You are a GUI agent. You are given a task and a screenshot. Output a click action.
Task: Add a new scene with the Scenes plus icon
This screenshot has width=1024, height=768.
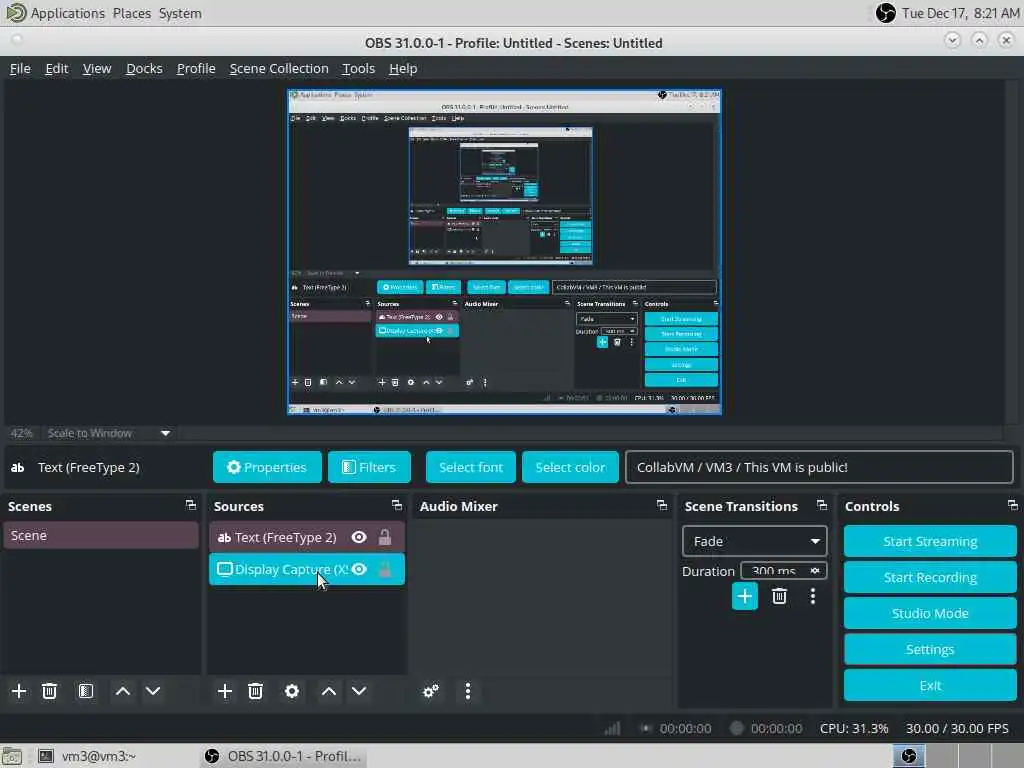pyautogui.click(x=19, y=691)
